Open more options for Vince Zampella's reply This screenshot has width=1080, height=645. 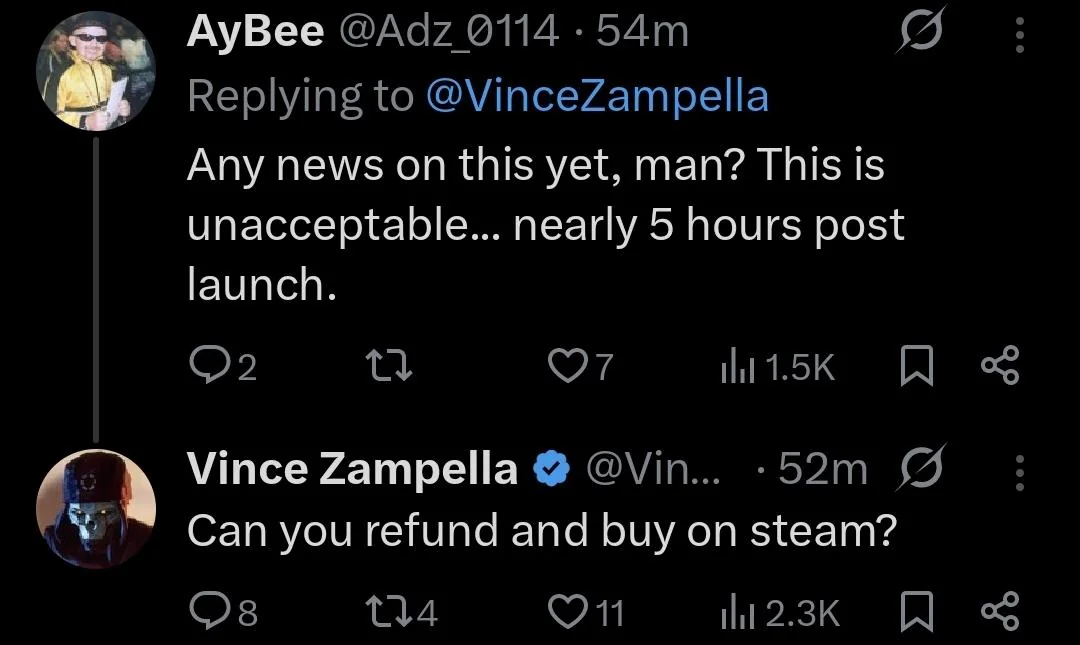point(1020,470)
